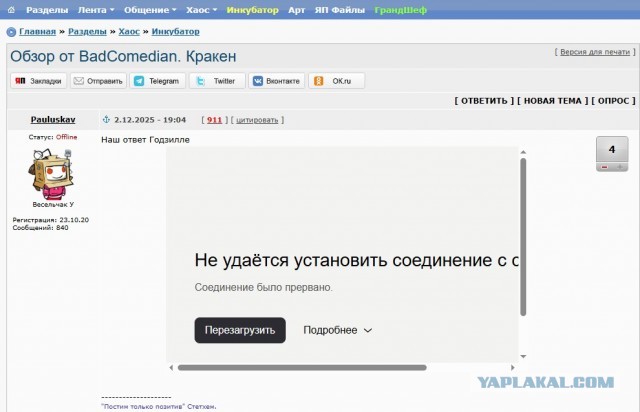Screen dimensions: 640x412
Task: Share the topic on Вконтакте
Action: pyautogui.click(x=276, y=81)
